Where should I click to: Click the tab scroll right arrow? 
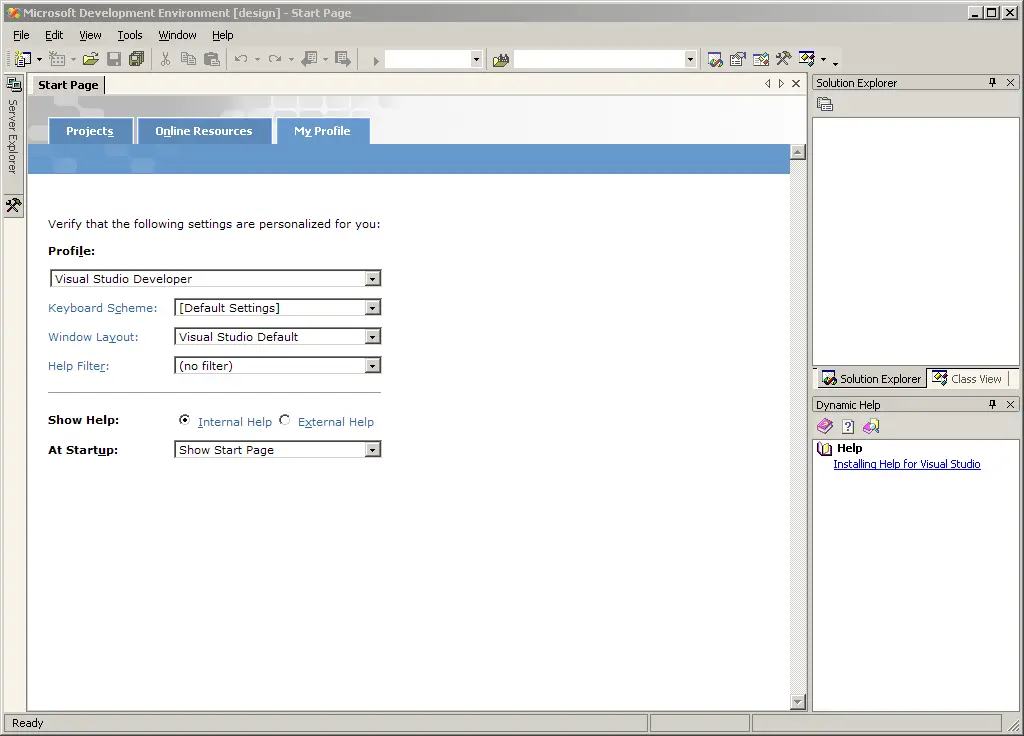(781, 84)
